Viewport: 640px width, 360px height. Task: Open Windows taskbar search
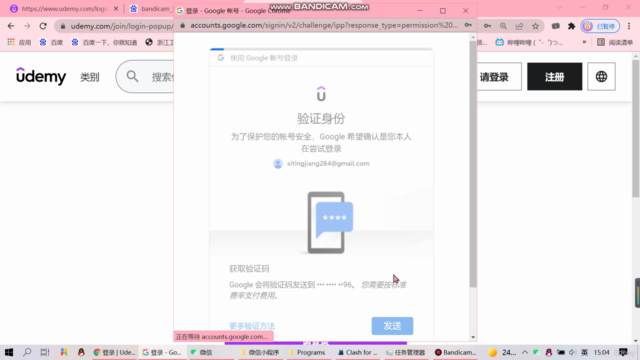27,352
